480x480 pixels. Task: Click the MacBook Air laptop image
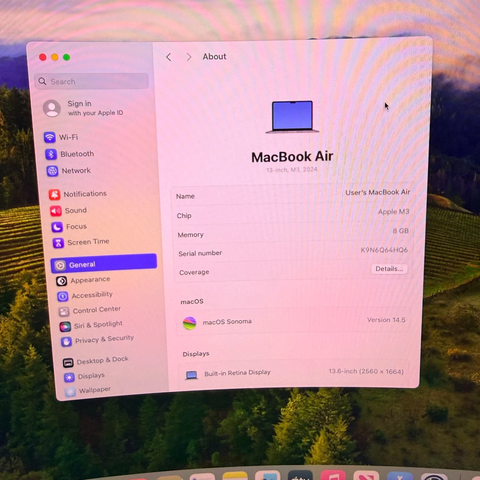tap(292, 117)
